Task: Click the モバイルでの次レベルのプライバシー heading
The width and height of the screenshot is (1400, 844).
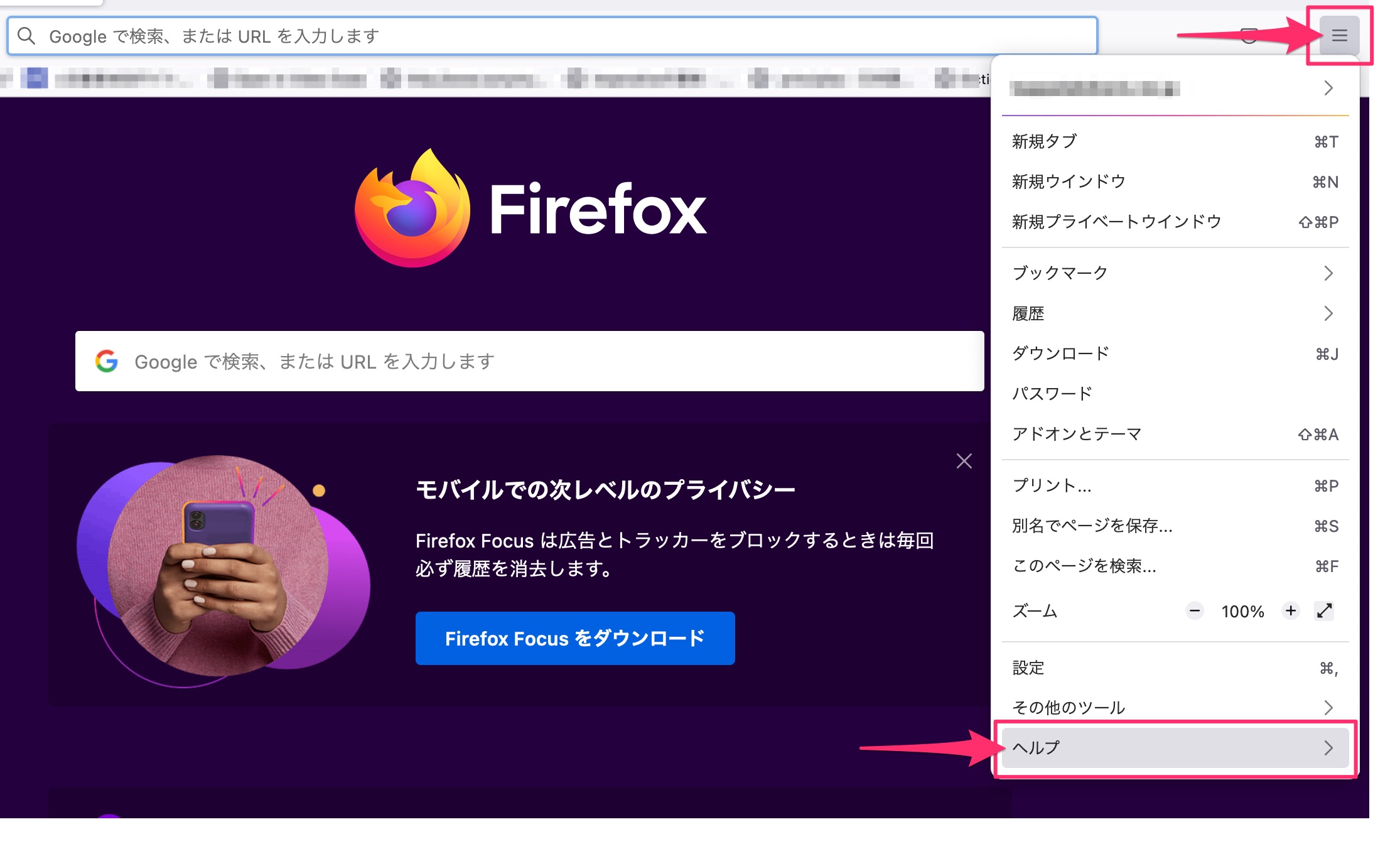Action: (x=605, y=490)
